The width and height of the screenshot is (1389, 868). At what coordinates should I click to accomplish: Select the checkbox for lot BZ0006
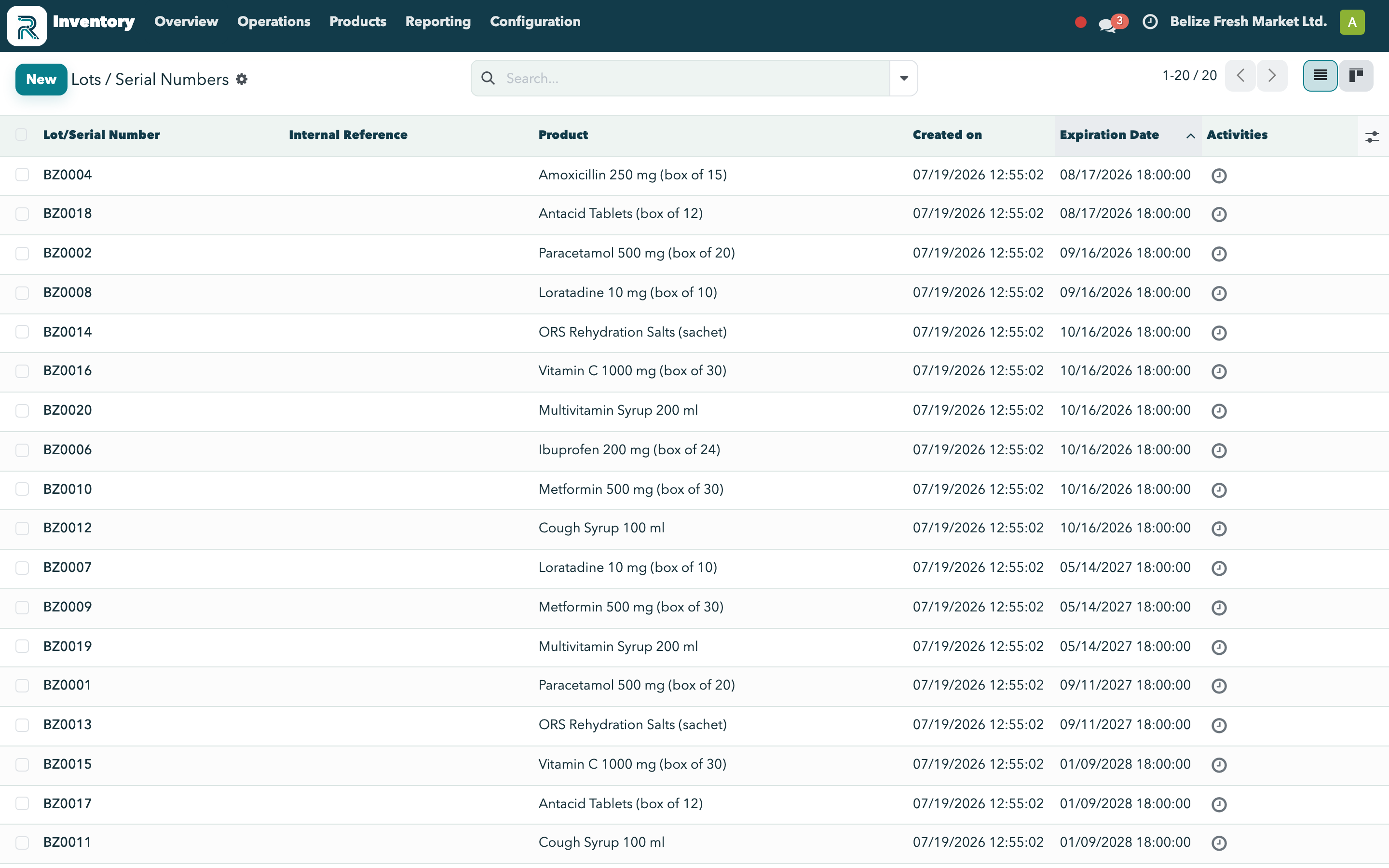(22, 450)
